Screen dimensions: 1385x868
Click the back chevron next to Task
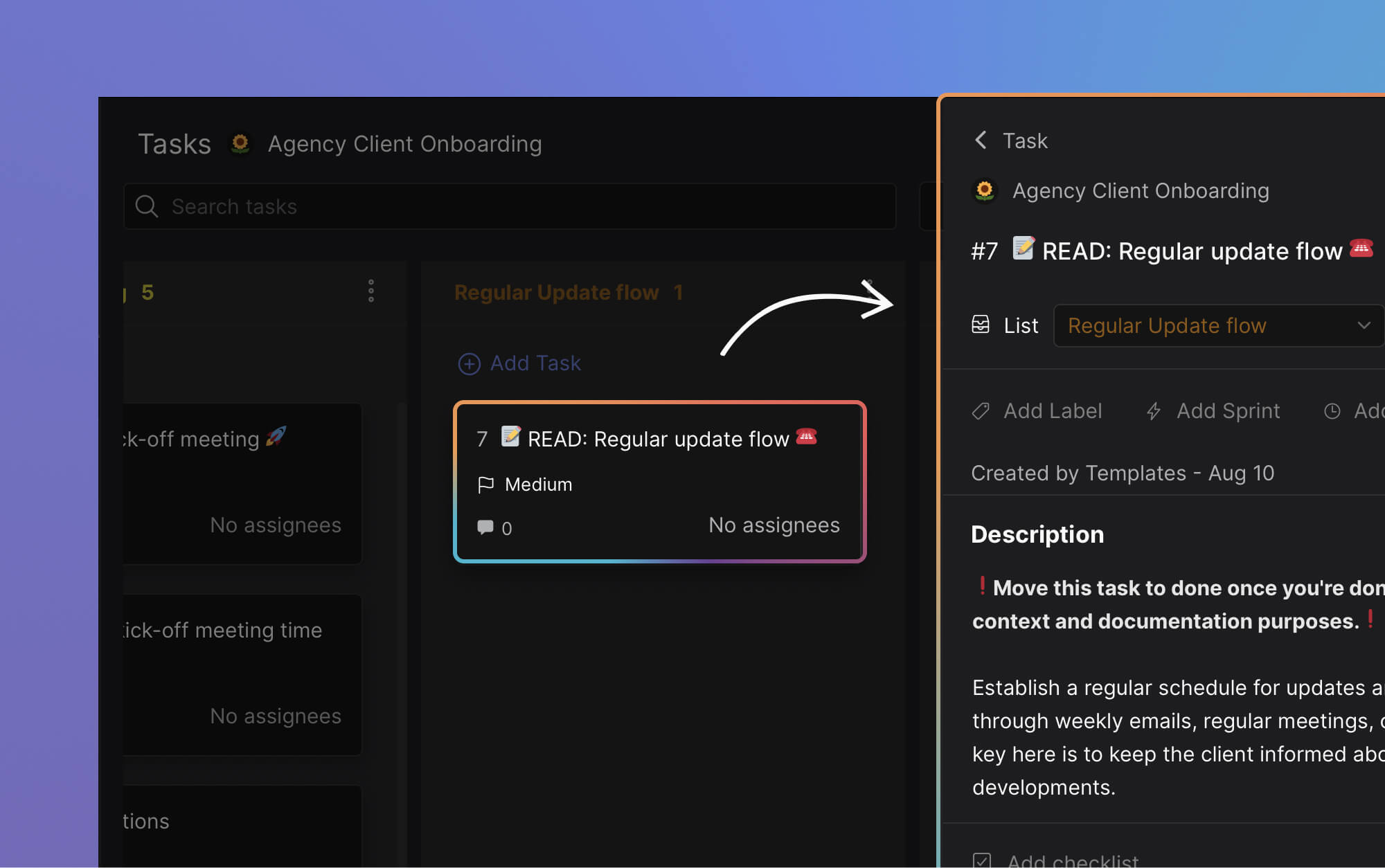point(981,140)
